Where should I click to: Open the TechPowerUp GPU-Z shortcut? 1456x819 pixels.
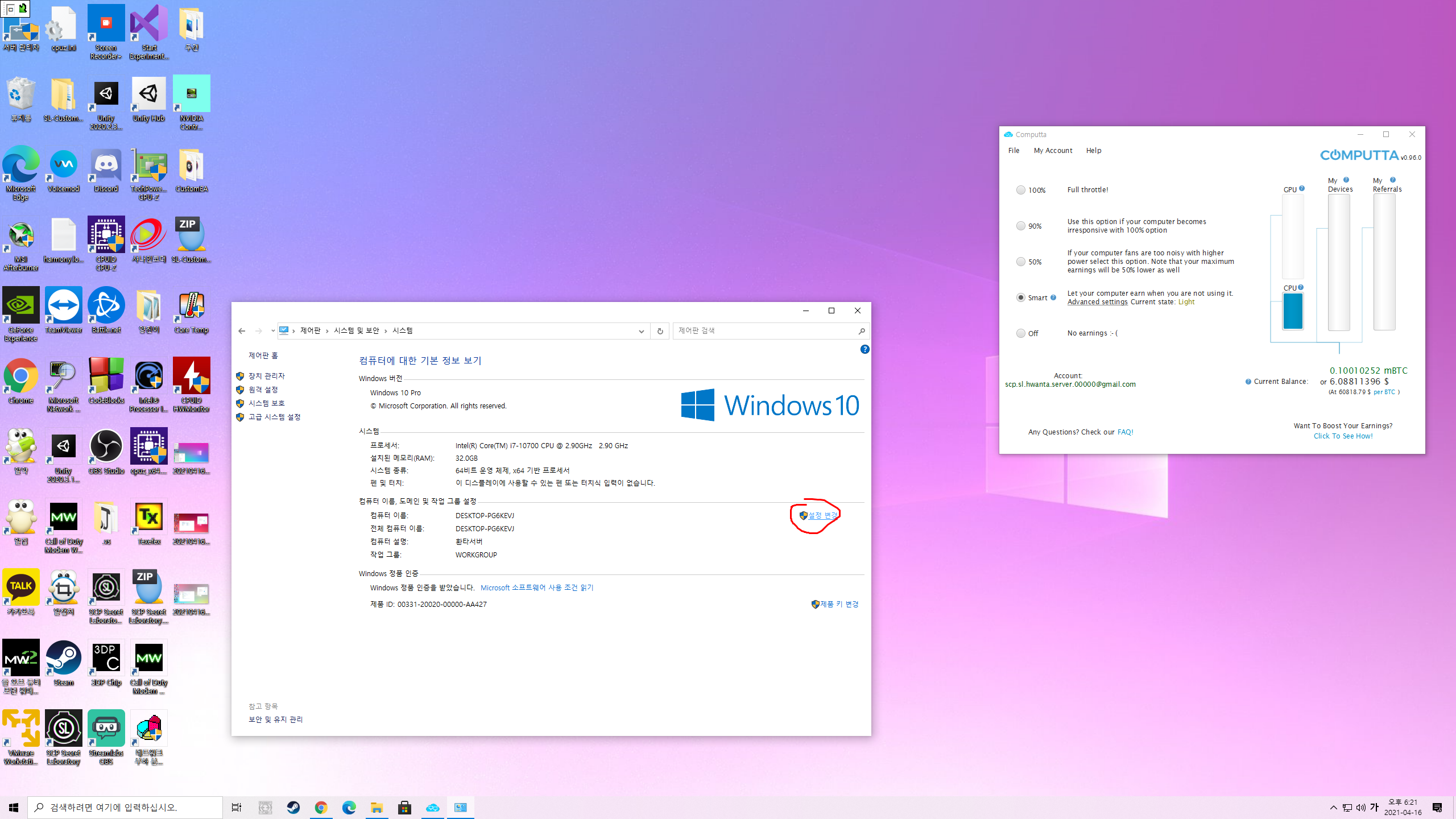(148, 174)
